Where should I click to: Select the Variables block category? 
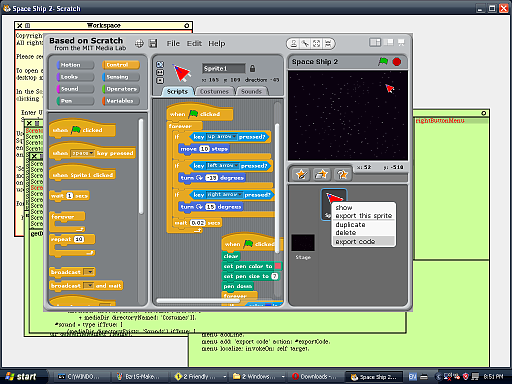(121, 101)
